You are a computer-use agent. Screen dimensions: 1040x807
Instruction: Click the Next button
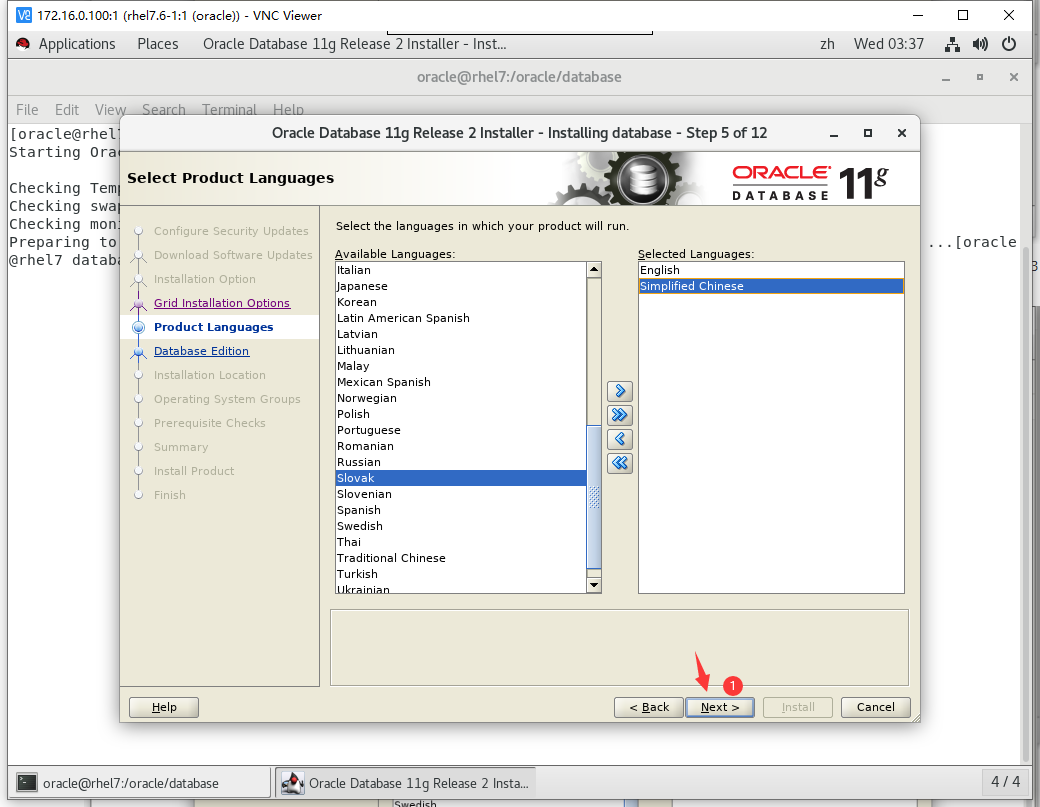720,708
